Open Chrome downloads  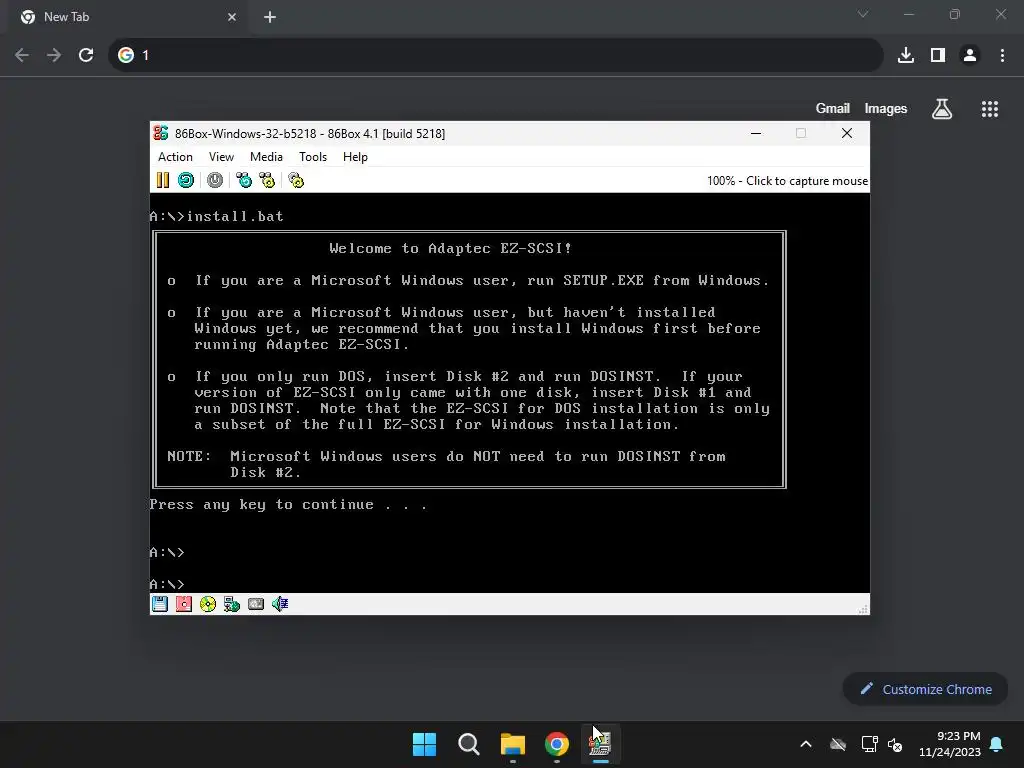coord(906,55)
